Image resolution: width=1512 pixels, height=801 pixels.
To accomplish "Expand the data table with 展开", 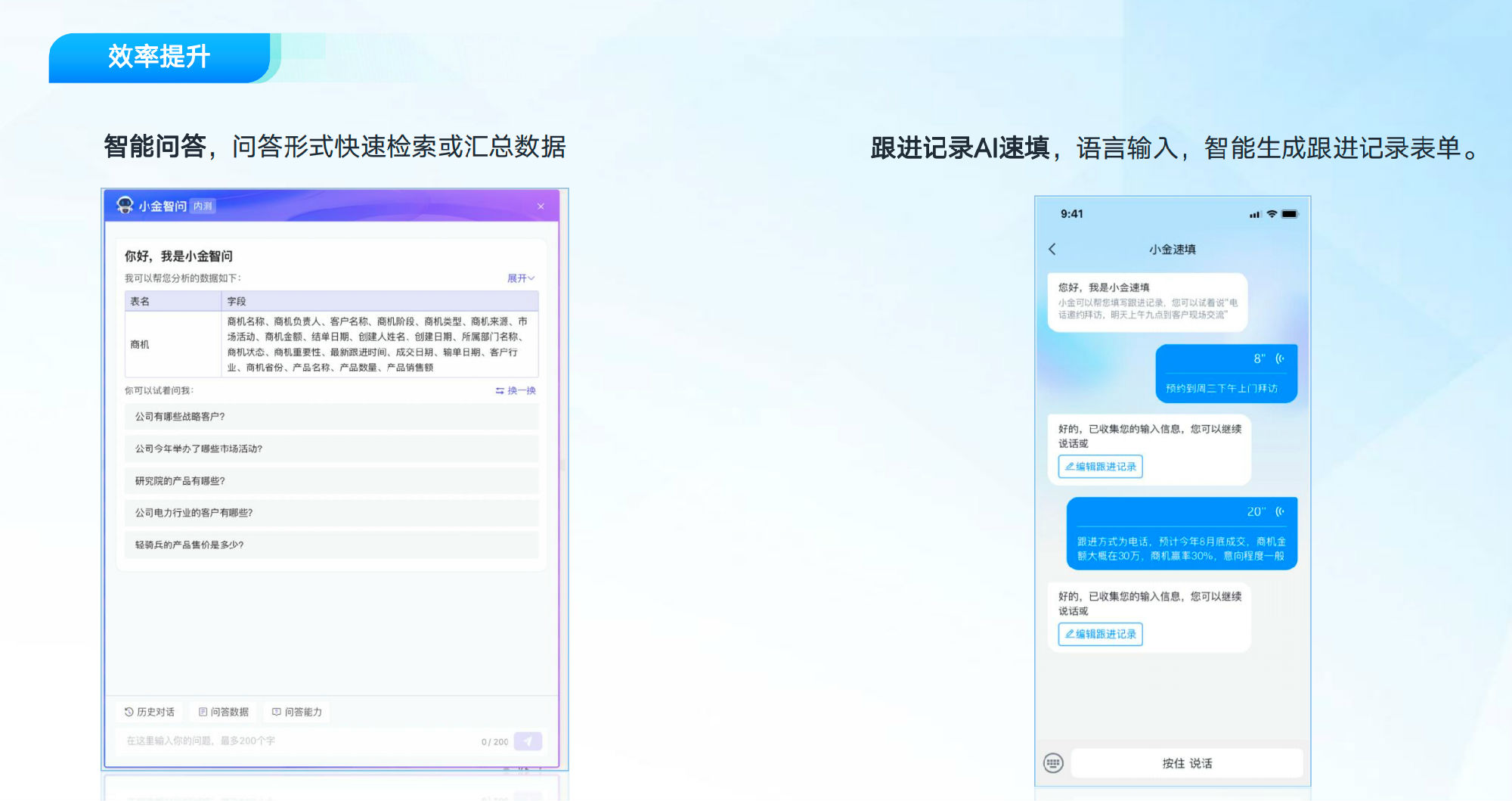I will click(520, 278).
